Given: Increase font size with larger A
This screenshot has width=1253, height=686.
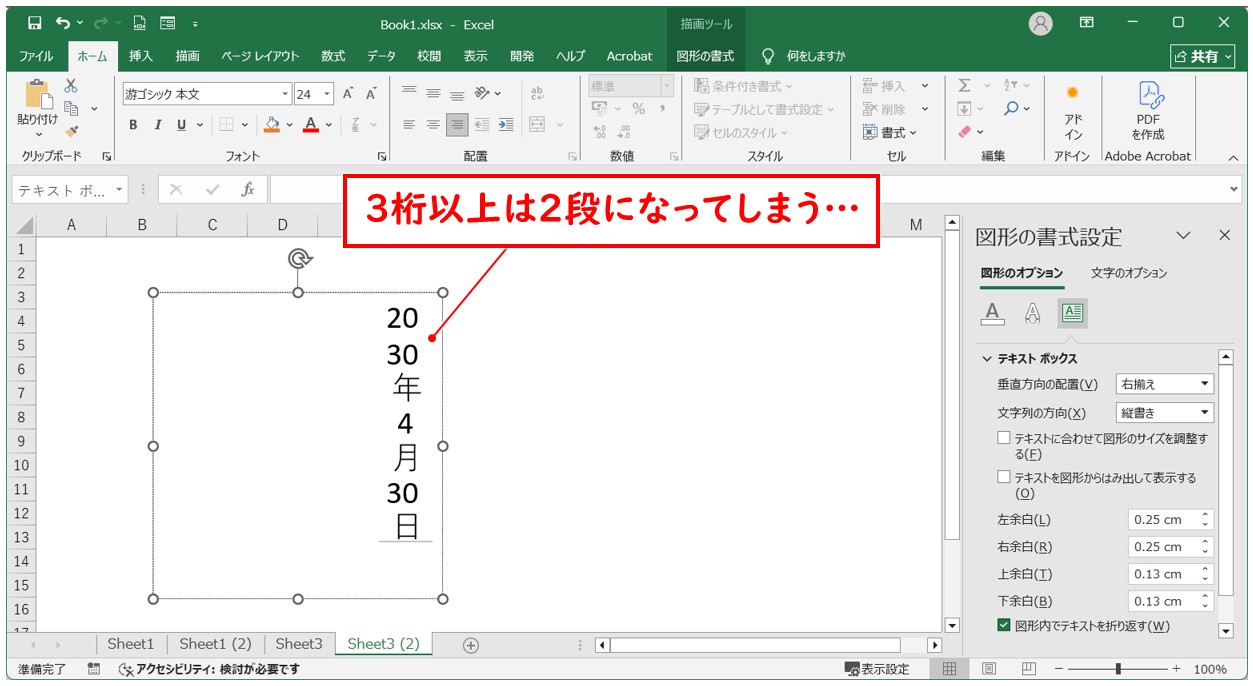Looking at the screenshot, I should 348,94.
